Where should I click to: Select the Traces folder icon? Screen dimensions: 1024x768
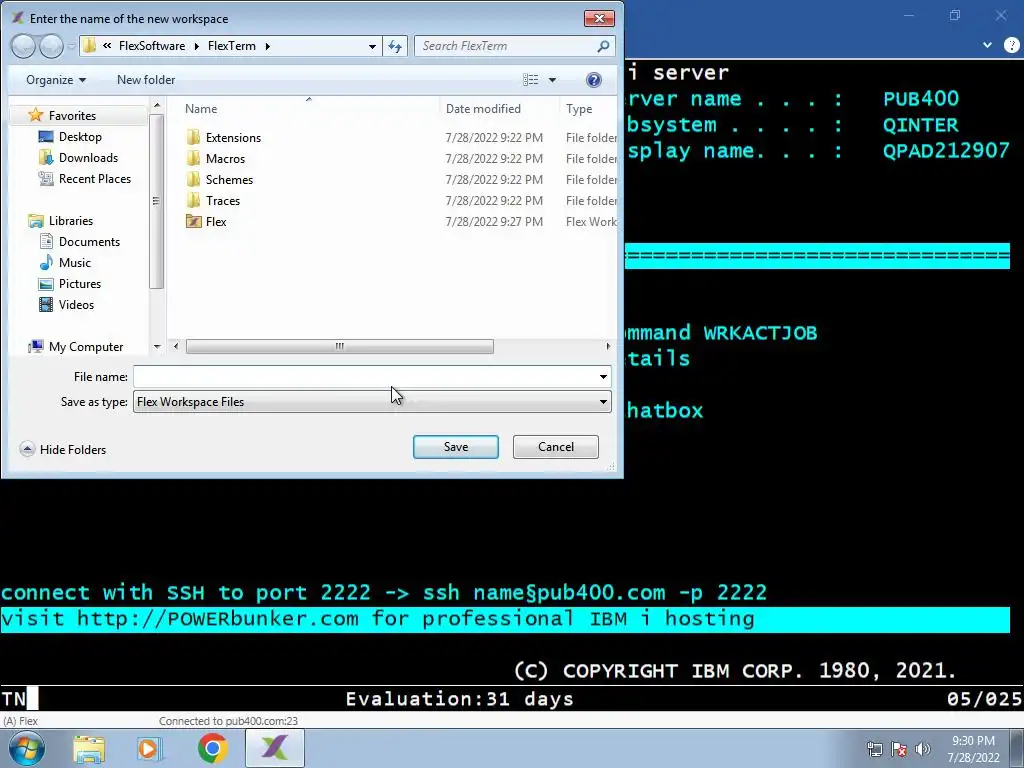(x=193, y=200)
